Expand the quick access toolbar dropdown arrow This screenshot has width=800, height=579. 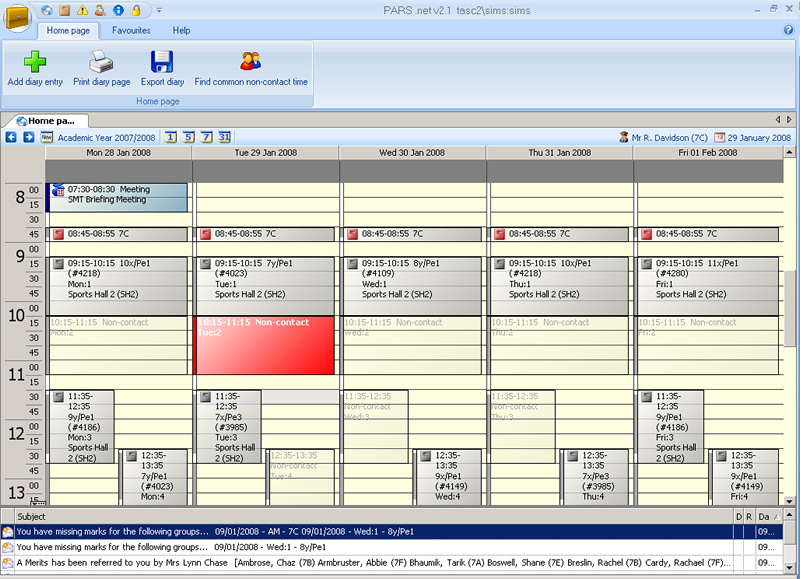click(160, 10)
